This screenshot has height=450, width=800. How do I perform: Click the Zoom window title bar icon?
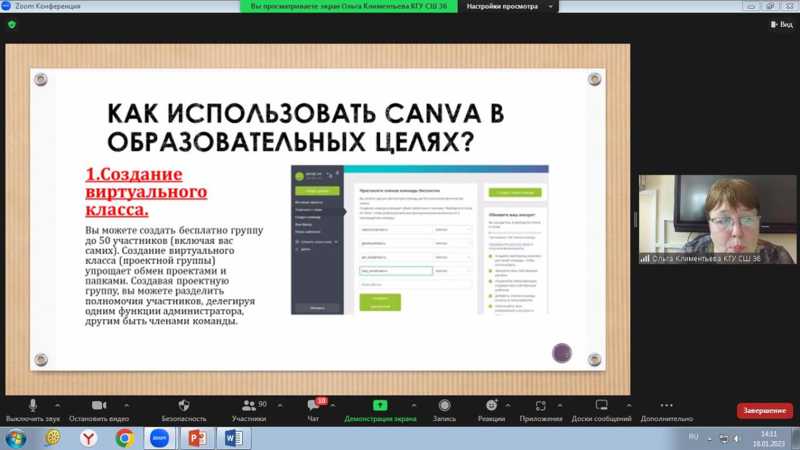coord(6,6)
